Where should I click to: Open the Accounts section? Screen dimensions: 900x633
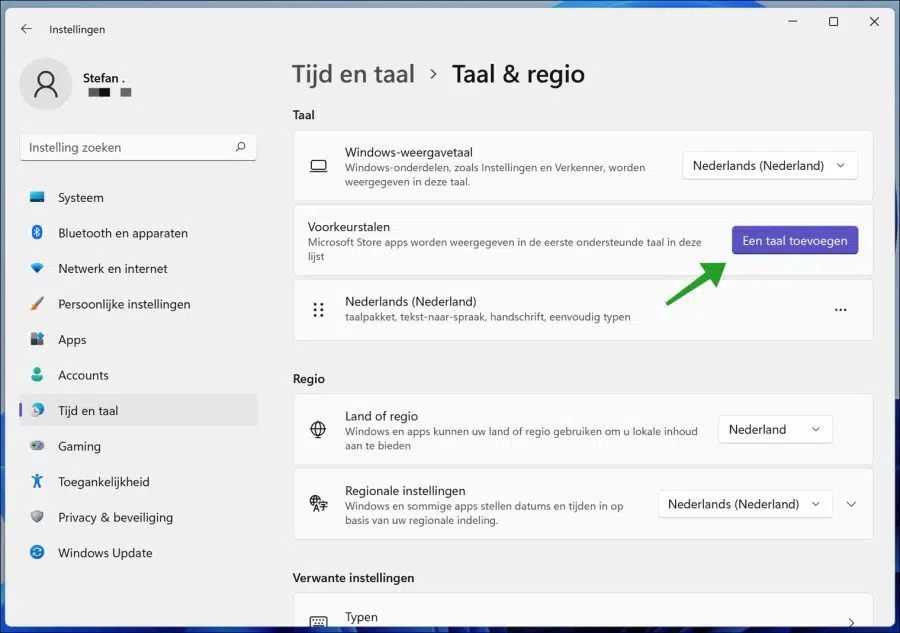[x=138, y=375]
